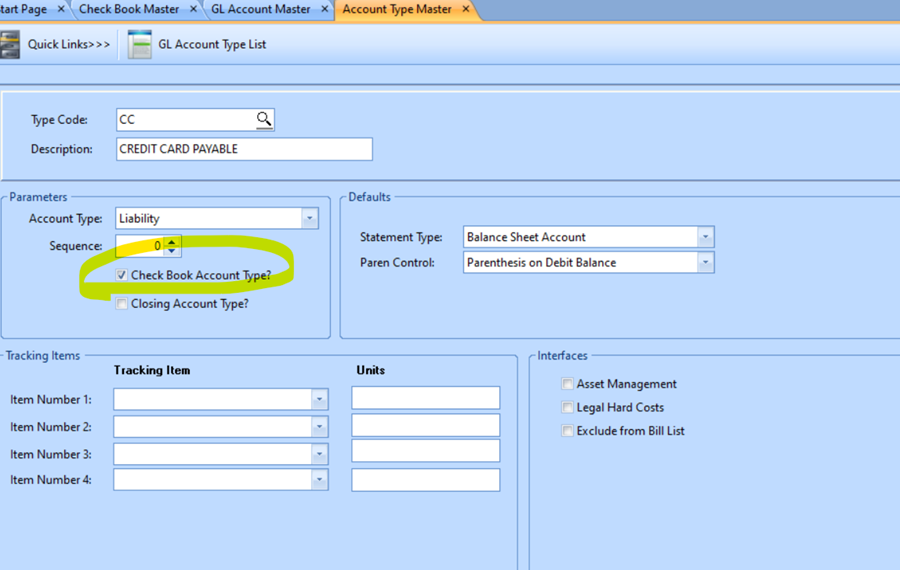Click the Type Code search magnifier
900x570 pixels.
point(263,120)
